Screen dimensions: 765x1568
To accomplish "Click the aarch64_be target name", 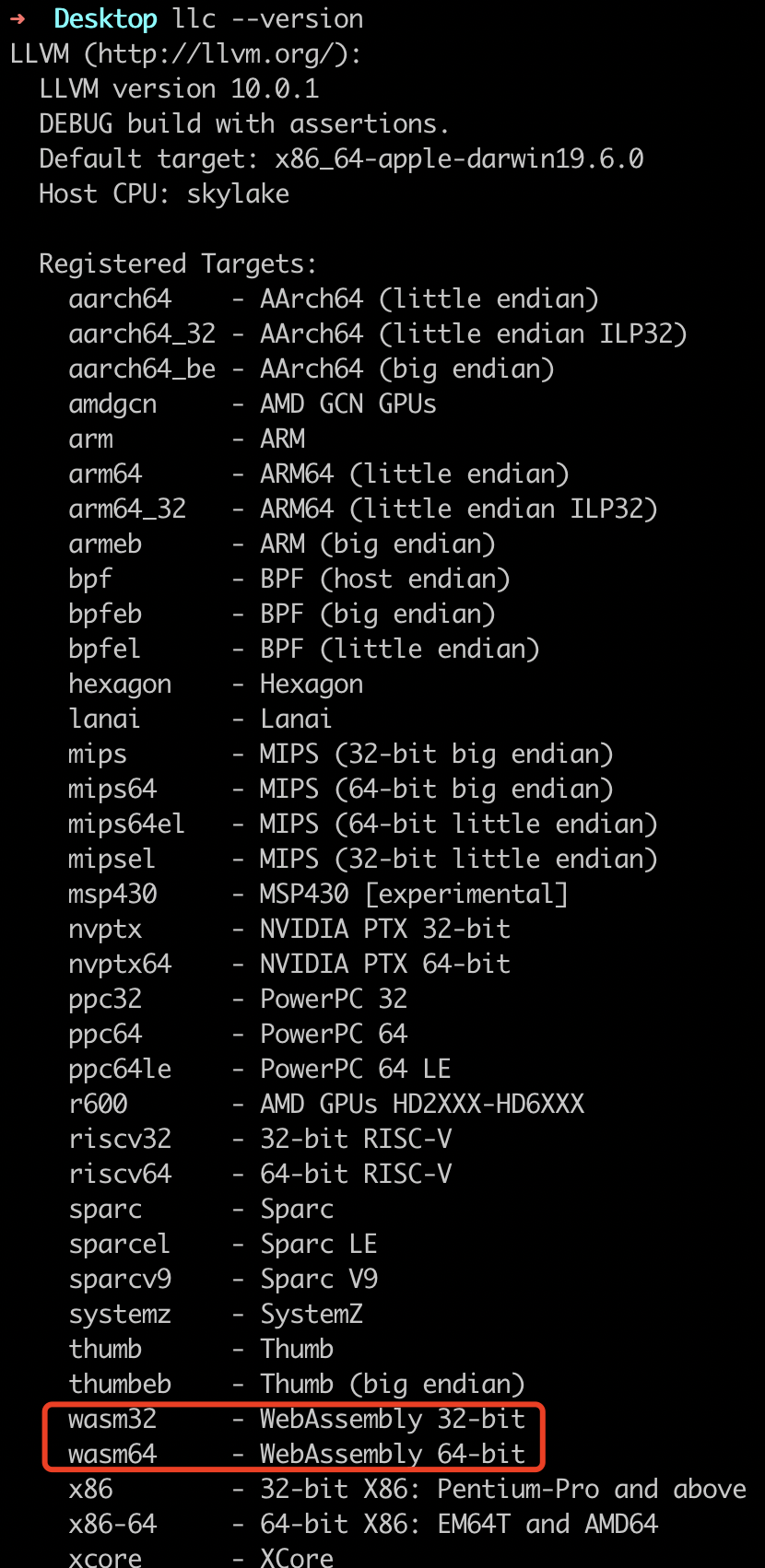I will coord(142,369).
